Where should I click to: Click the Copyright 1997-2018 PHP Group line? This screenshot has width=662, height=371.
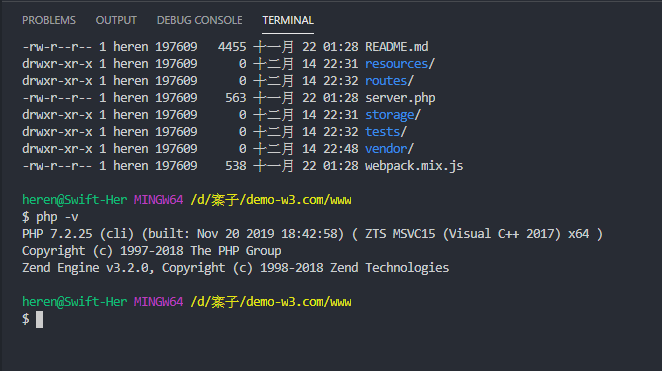152,251
